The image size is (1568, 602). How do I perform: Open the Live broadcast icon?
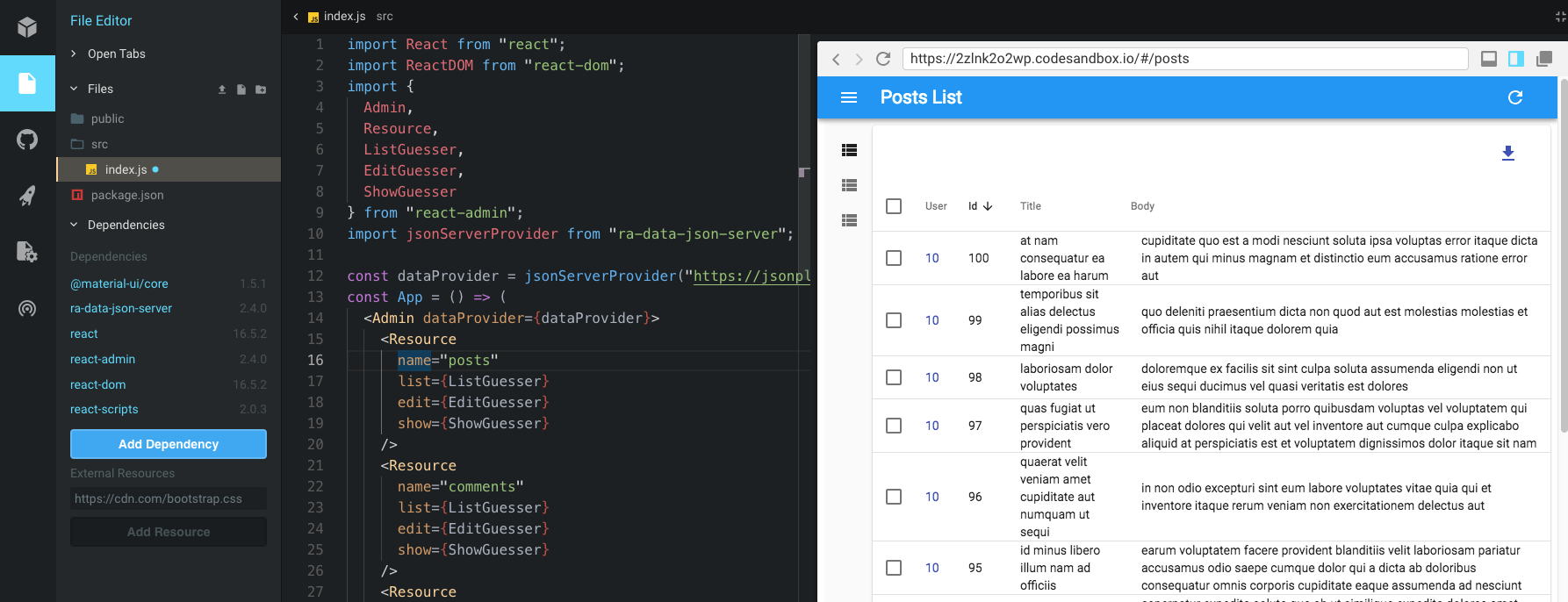[27, 308]
